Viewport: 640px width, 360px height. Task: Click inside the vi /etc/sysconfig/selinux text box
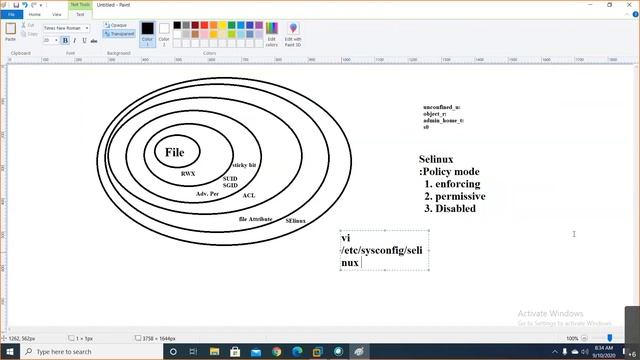384,250
